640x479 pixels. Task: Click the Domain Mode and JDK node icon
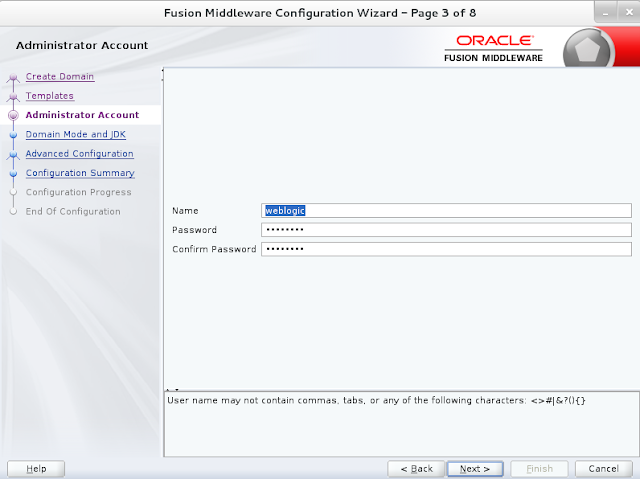13,135
